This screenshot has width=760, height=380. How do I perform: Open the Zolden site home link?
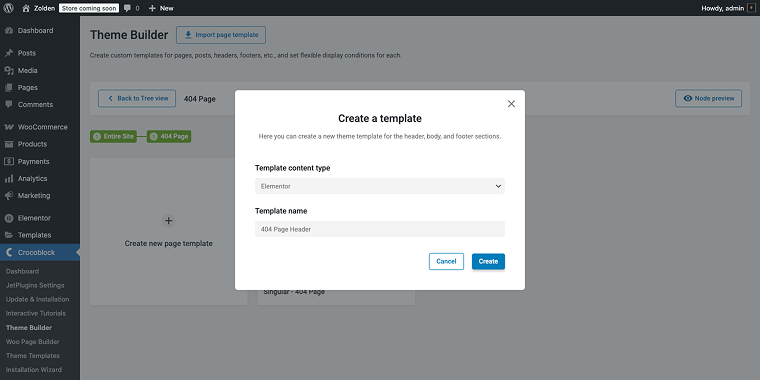pos(38,8)
